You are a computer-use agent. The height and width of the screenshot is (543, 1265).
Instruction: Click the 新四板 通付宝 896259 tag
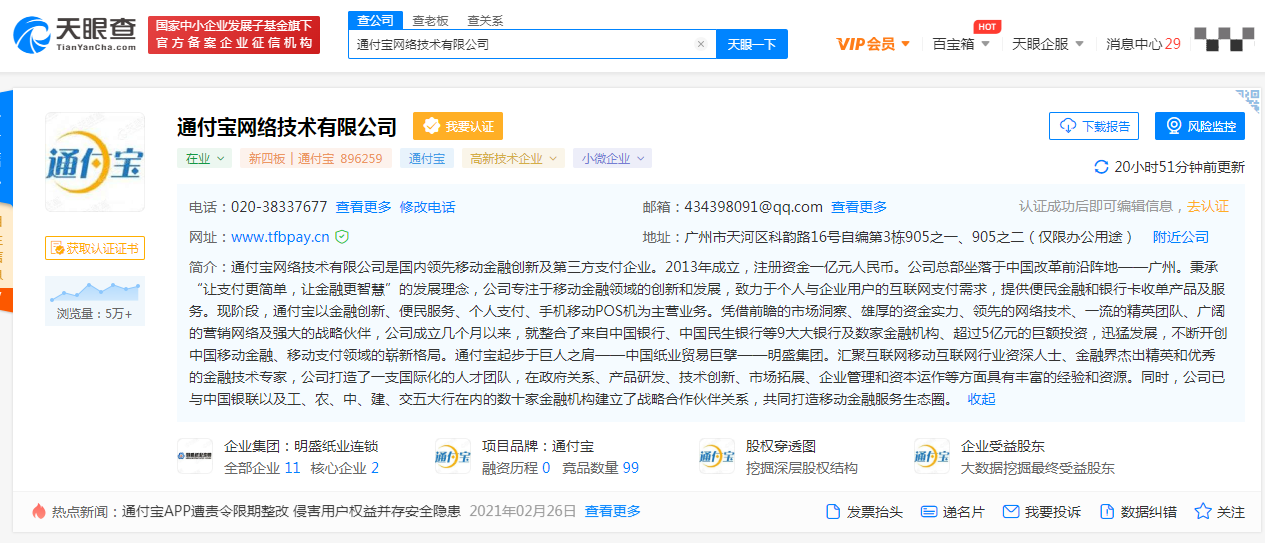(x=316, y=158)
